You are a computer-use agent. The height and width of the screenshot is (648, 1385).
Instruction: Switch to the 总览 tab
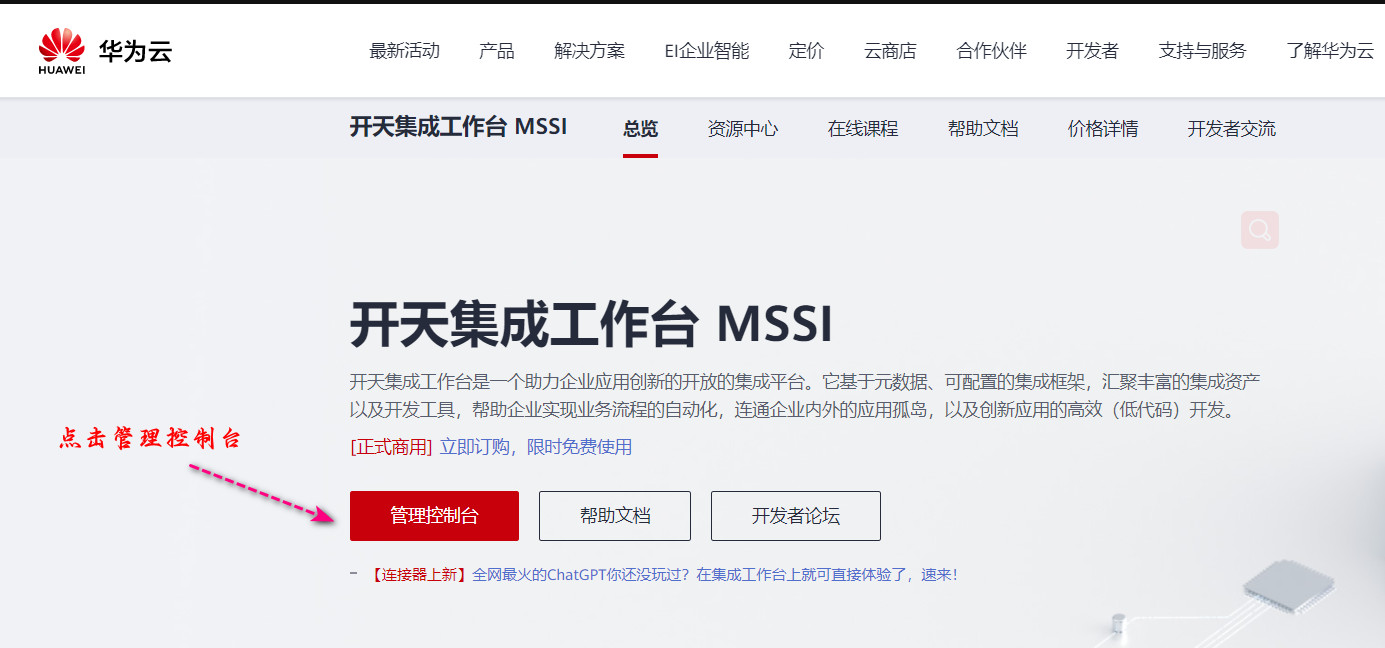coord(640,129)
